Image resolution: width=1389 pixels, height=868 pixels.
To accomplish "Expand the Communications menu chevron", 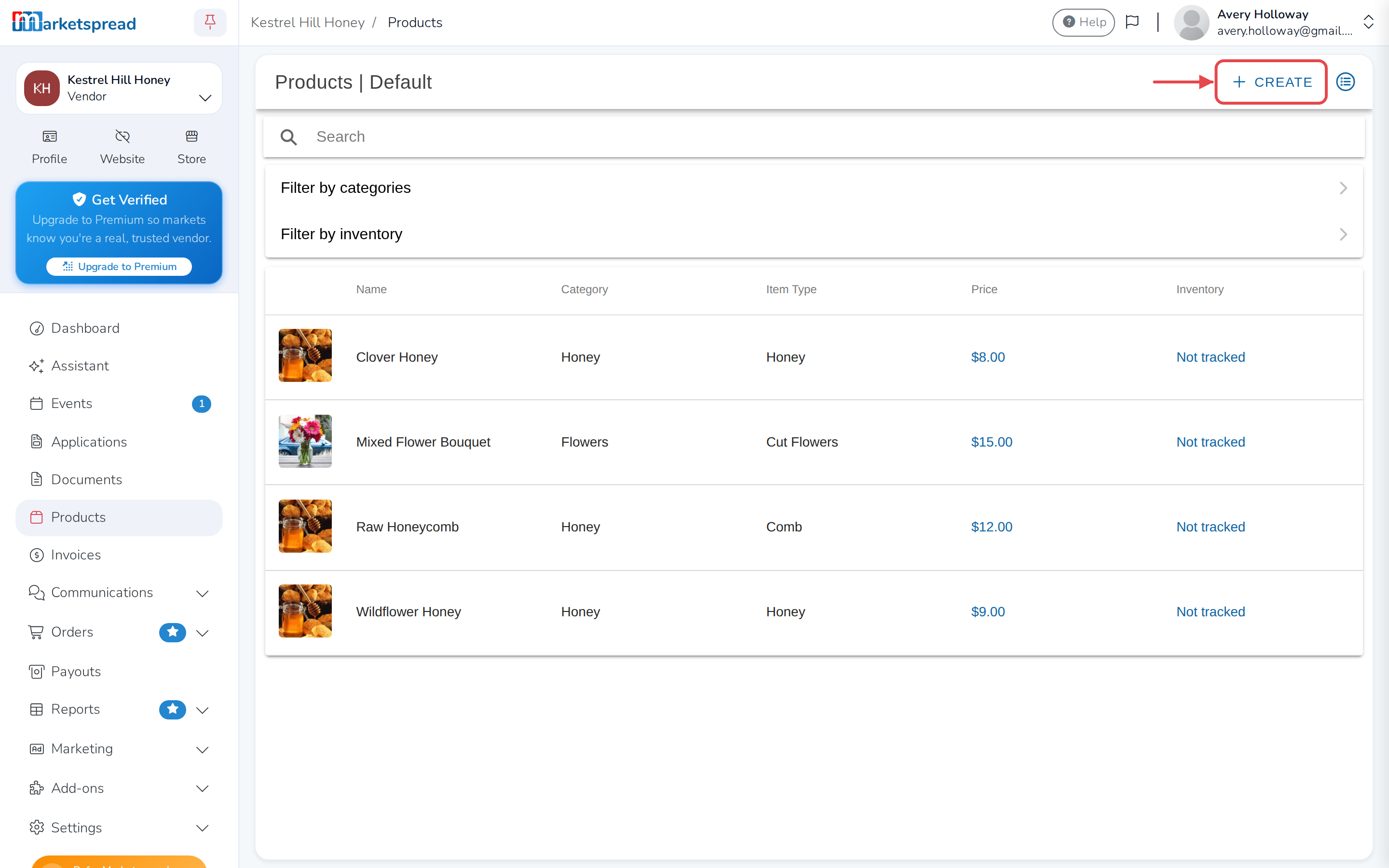I will 202,593.
